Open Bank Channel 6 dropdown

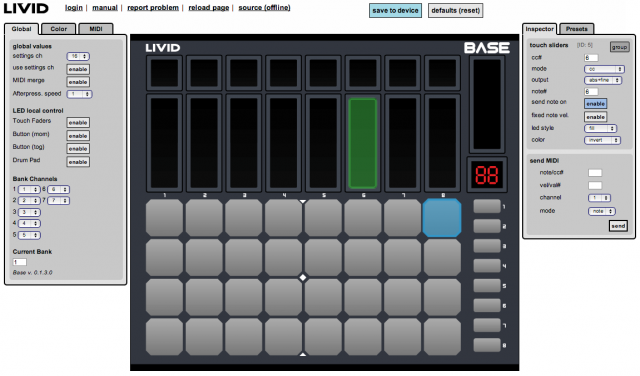58,189
